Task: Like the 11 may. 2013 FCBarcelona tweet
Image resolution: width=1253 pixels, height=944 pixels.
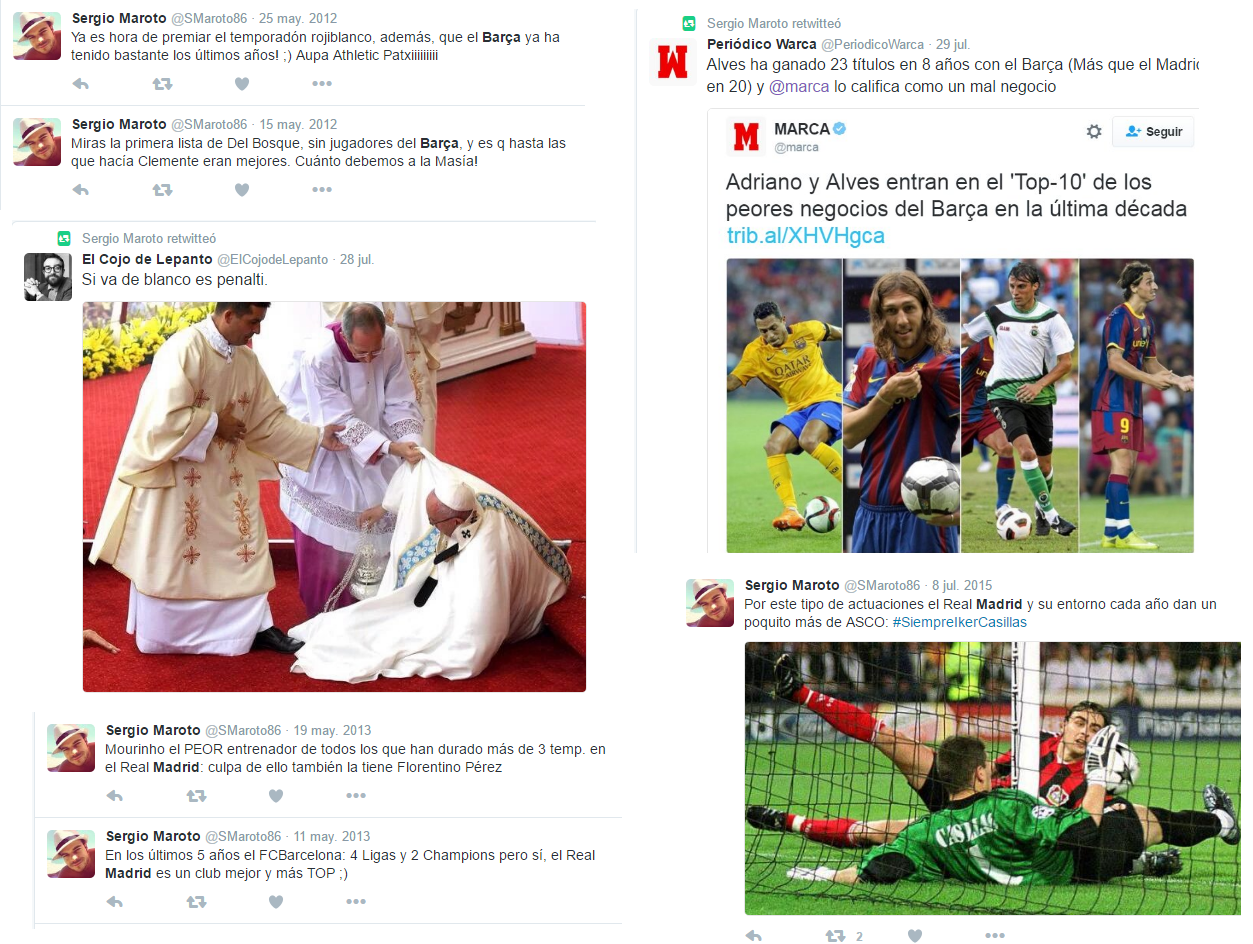Action: [x=276, y=902]
